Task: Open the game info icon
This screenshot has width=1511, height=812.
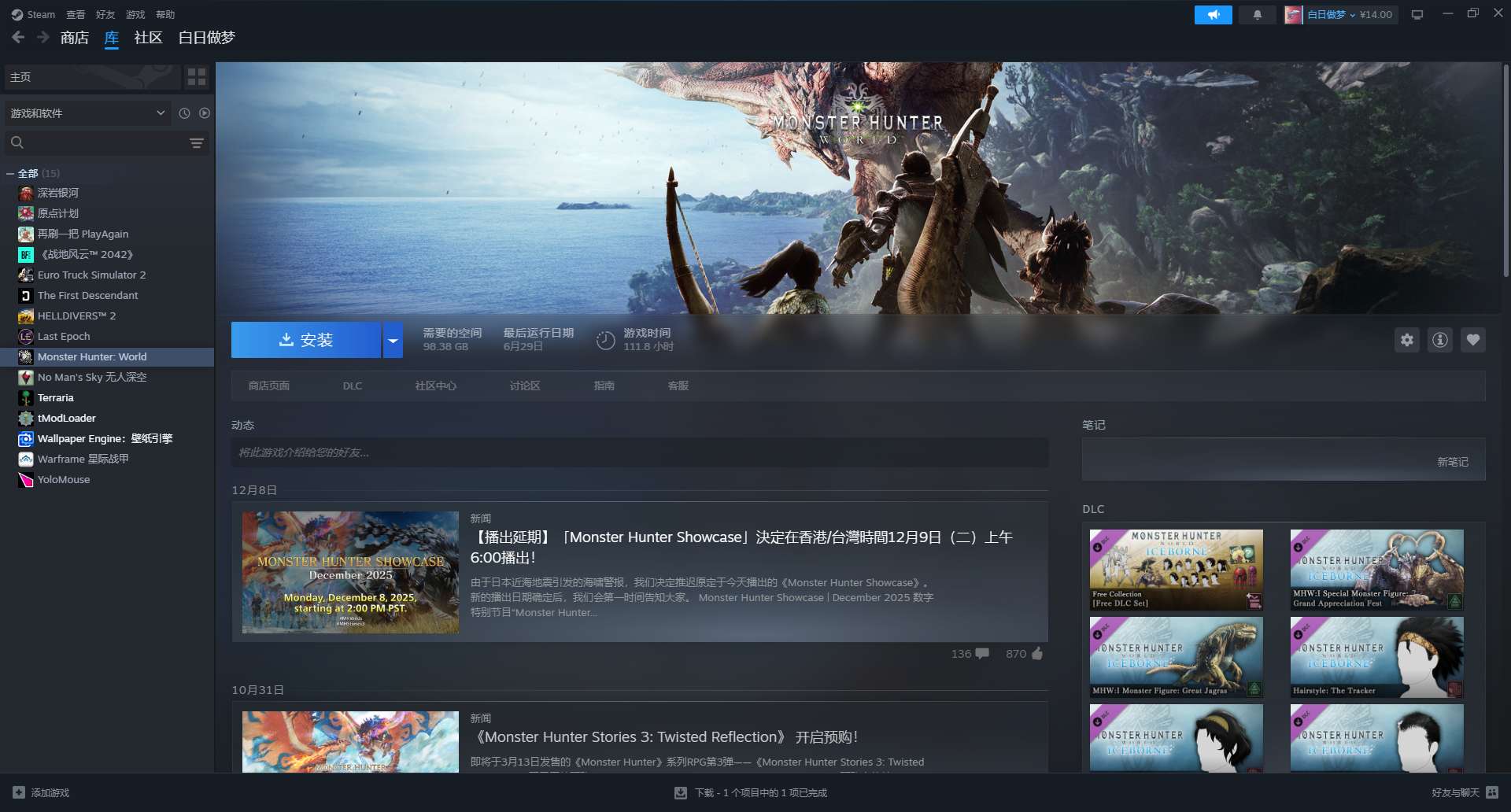Action: point(1439,340)
